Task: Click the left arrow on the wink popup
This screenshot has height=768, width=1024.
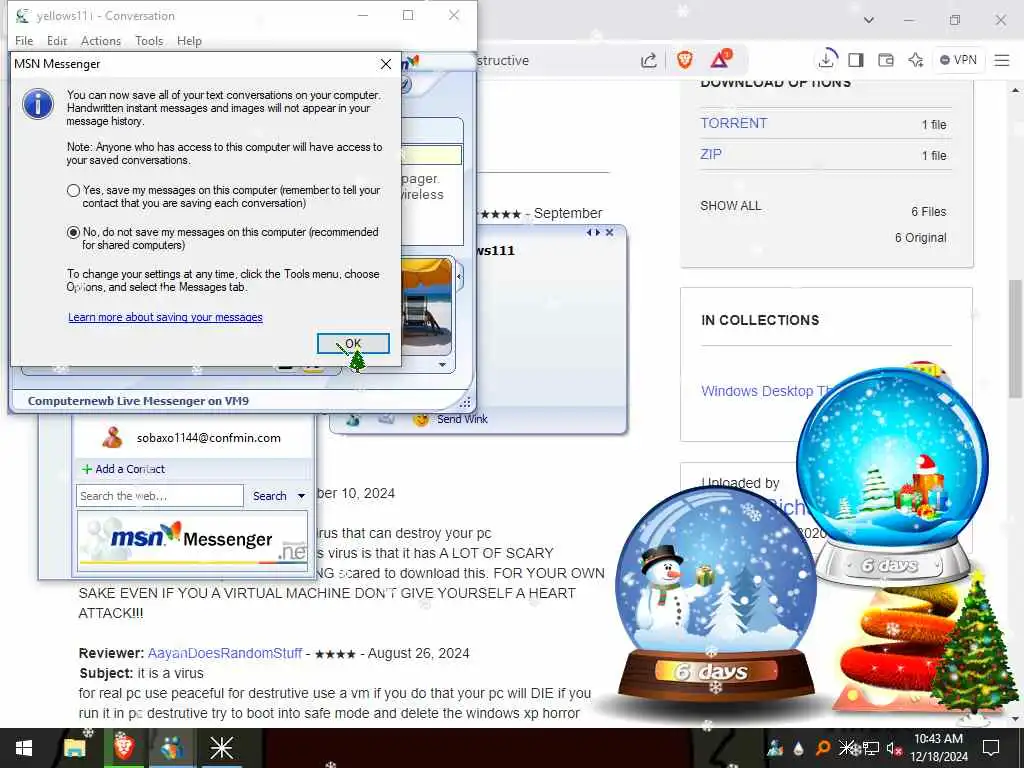Action: (x=590, y=232)
